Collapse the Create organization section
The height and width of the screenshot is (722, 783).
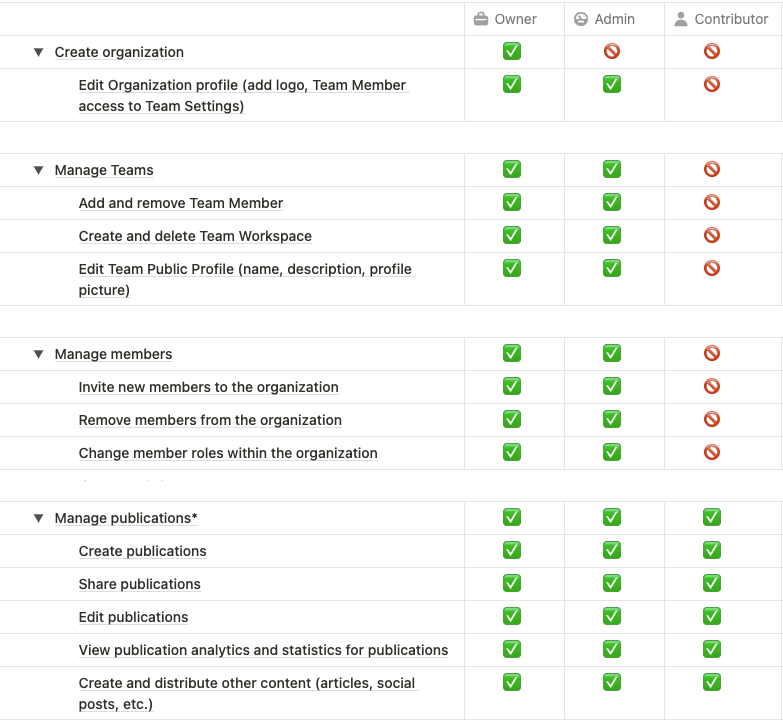point(38,52)
